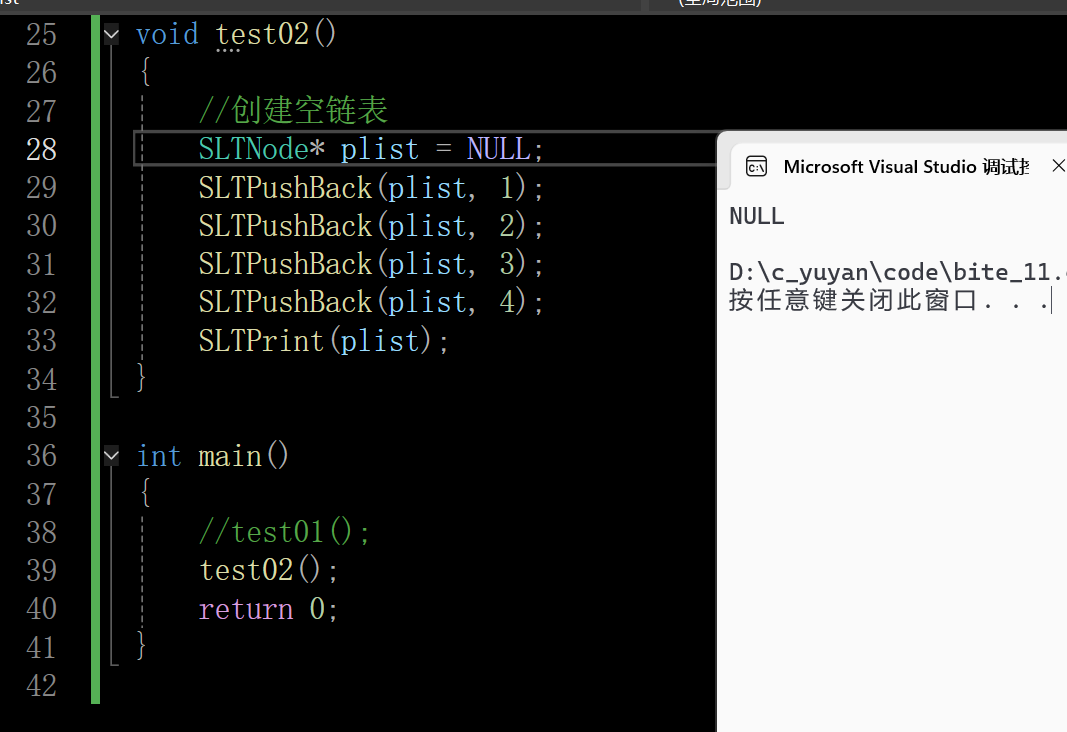Click the test02(); call inside main
The width and height of the screenshot is (1067, 732).
268,570
